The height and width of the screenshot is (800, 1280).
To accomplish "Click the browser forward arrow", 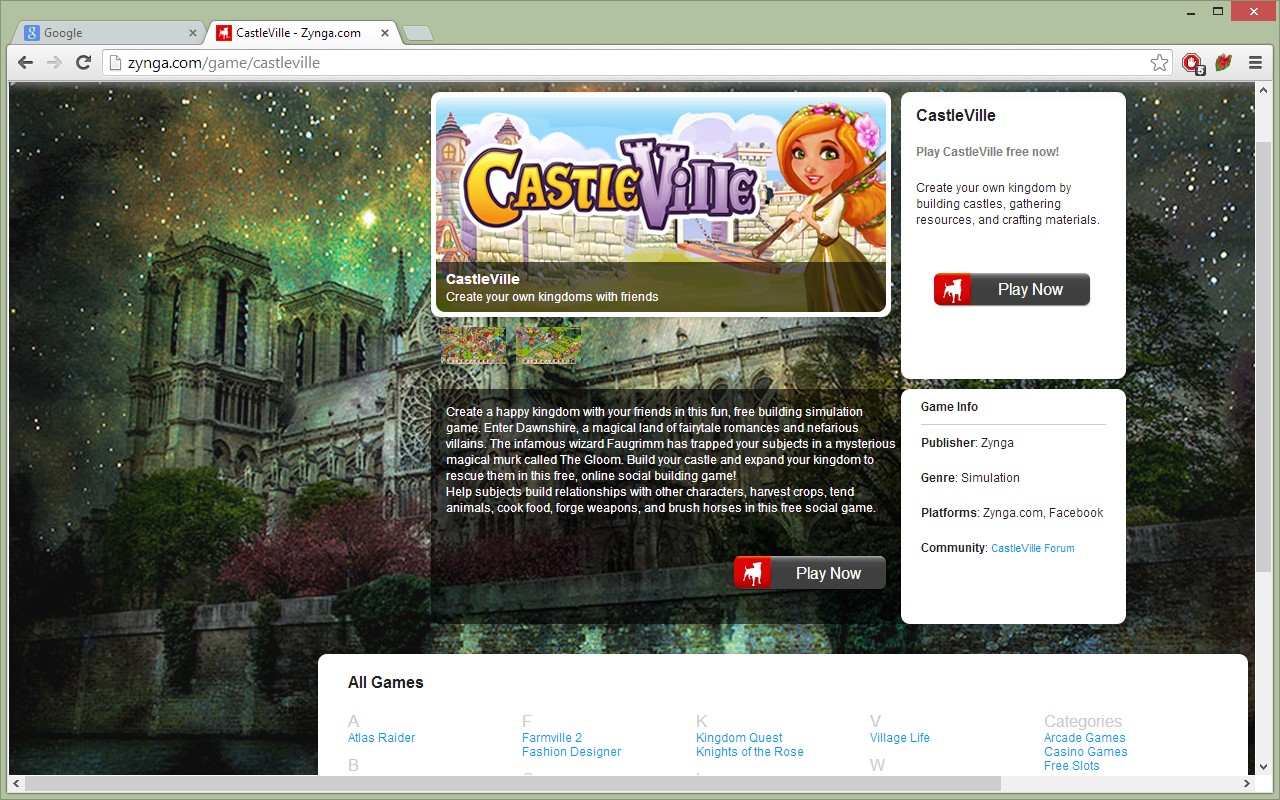I will (x=55, y=62).
